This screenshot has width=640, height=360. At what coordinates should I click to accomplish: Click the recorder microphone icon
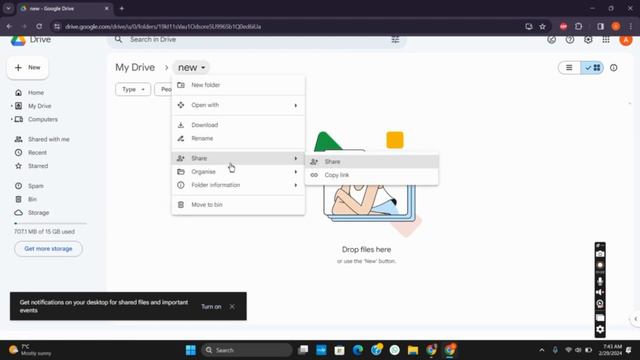600,281
